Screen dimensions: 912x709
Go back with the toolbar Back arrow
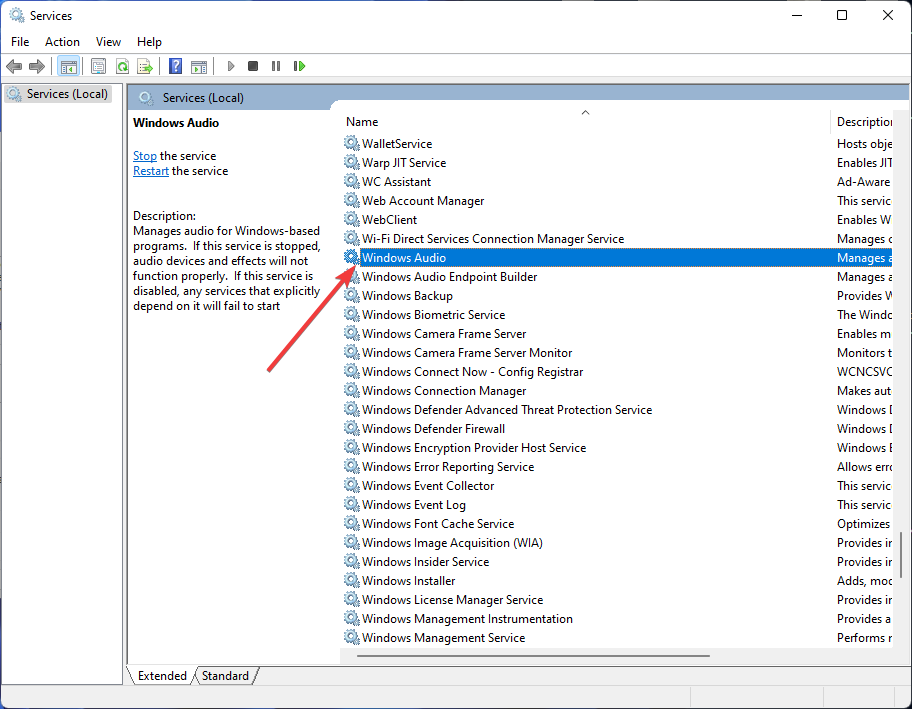[x=14, y=66]
